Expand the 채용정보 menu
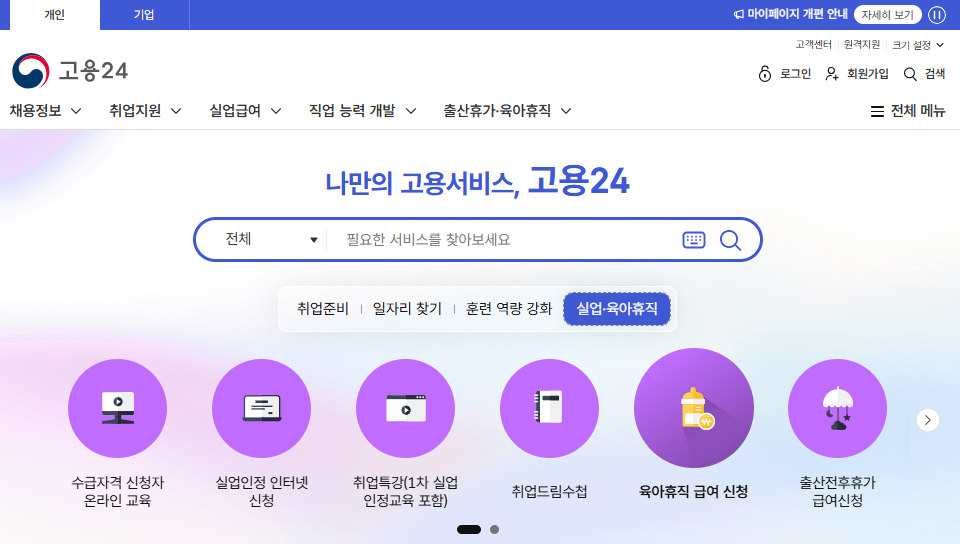This screenshot has height=544, width=960. [x=45, y=111]
